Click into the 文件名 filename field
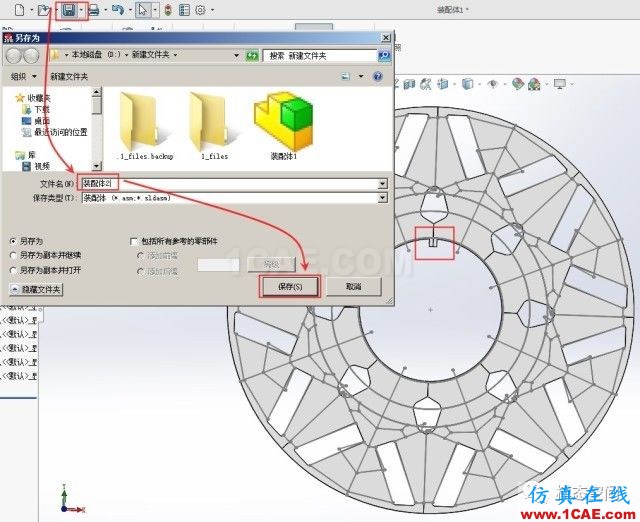 230,184
